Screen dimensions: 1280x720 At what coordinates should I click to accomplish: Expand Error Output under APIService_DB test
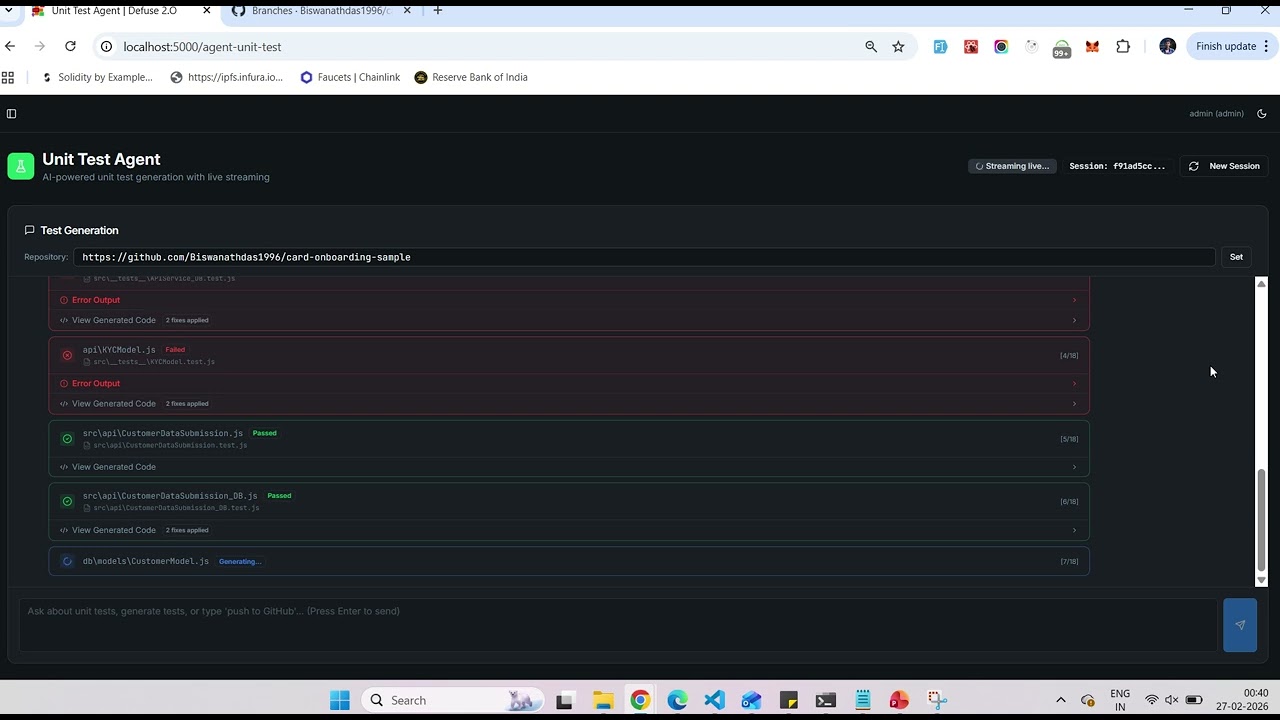click(569, 300)
